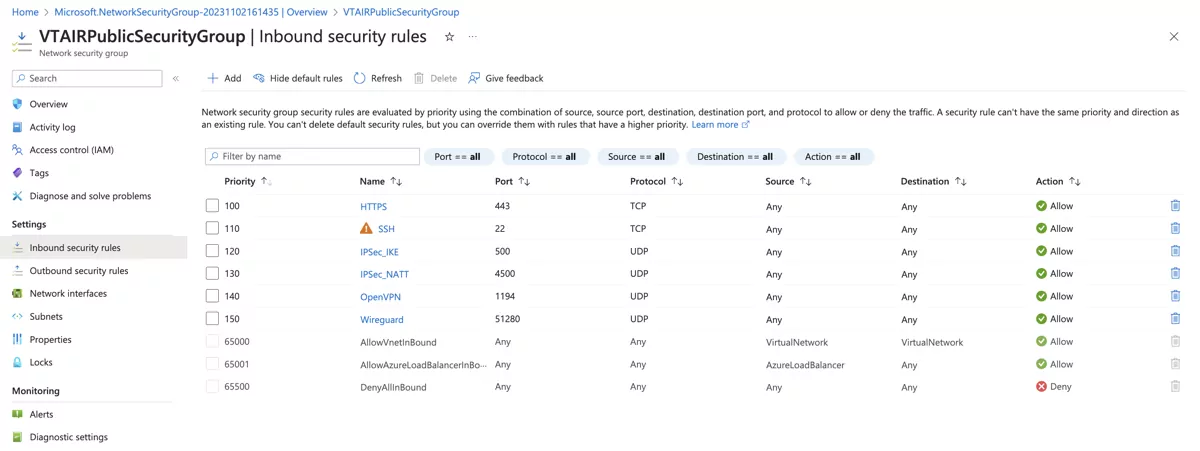Click the Overview shield icon in the sidebar
The width and height of the screenshot is (1200, 451).
17,104
